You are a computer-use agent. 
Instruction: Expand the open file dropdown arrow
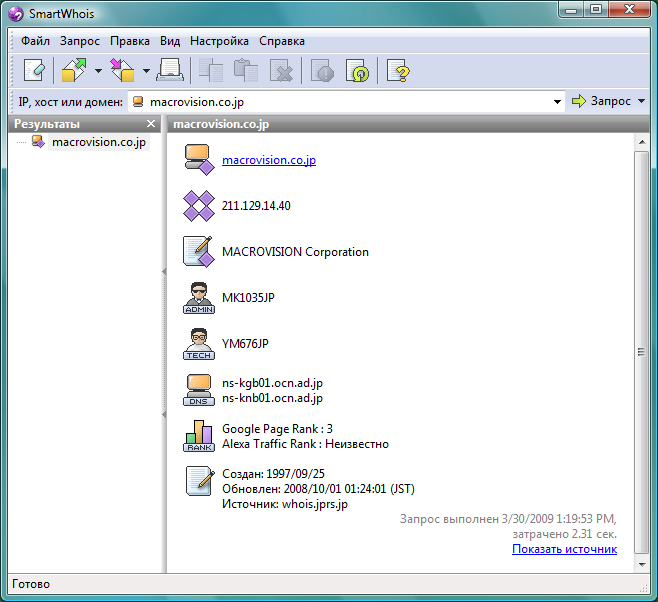98,71
